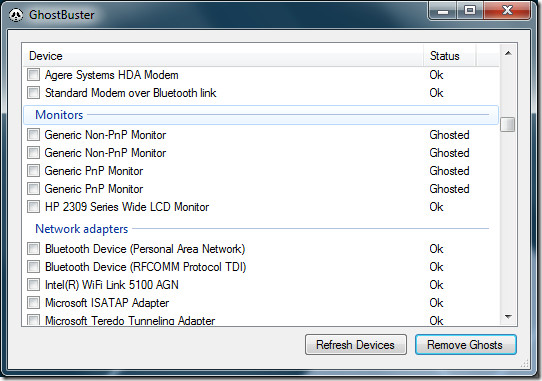Click the Remove Ghosts button
The image size is (542, 381).
click(466, 345)
